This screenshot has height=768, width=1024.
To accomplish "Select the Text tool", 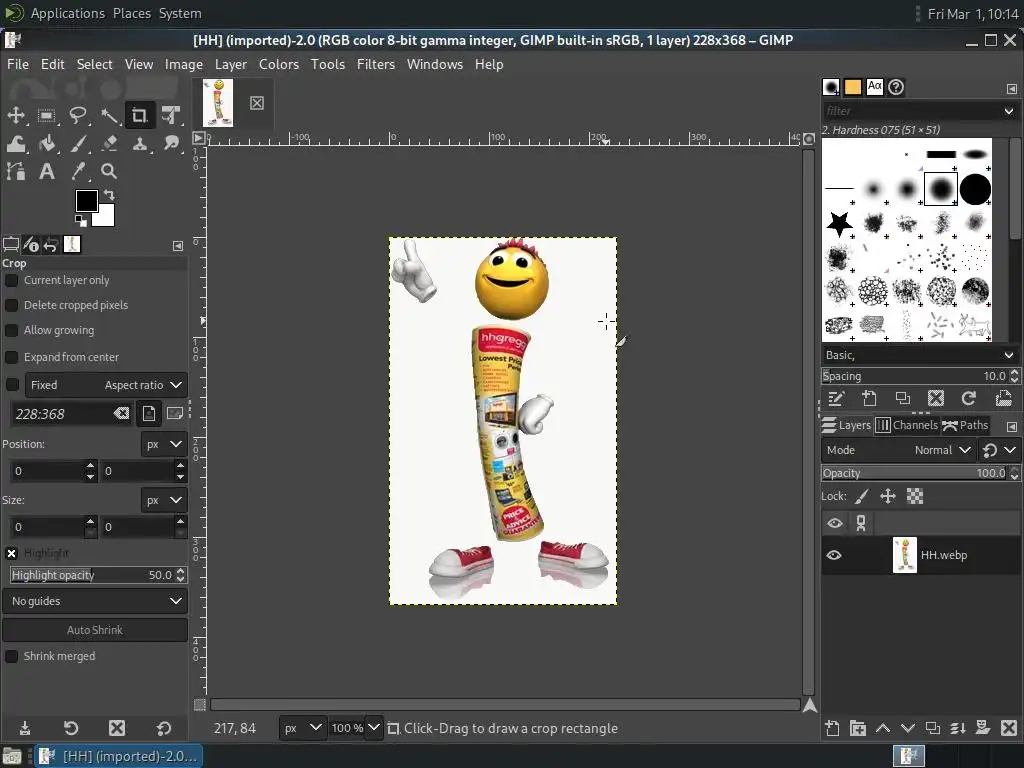I will click(46, 171).
